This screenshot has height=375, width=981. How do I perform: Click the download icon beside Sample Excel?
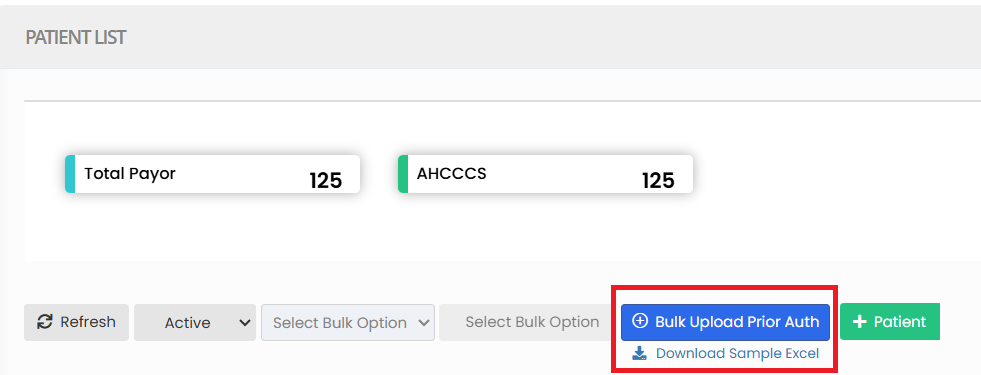639,354
